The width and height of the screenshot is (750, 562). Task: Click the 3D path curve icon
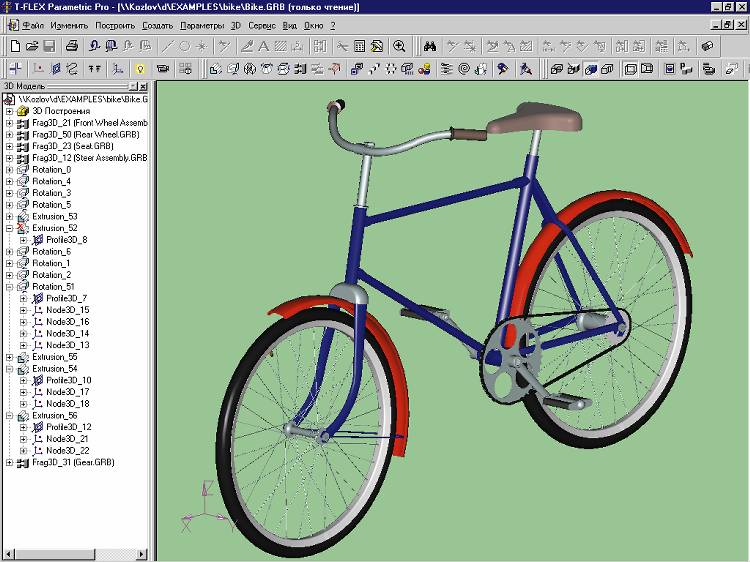(72, 69)
